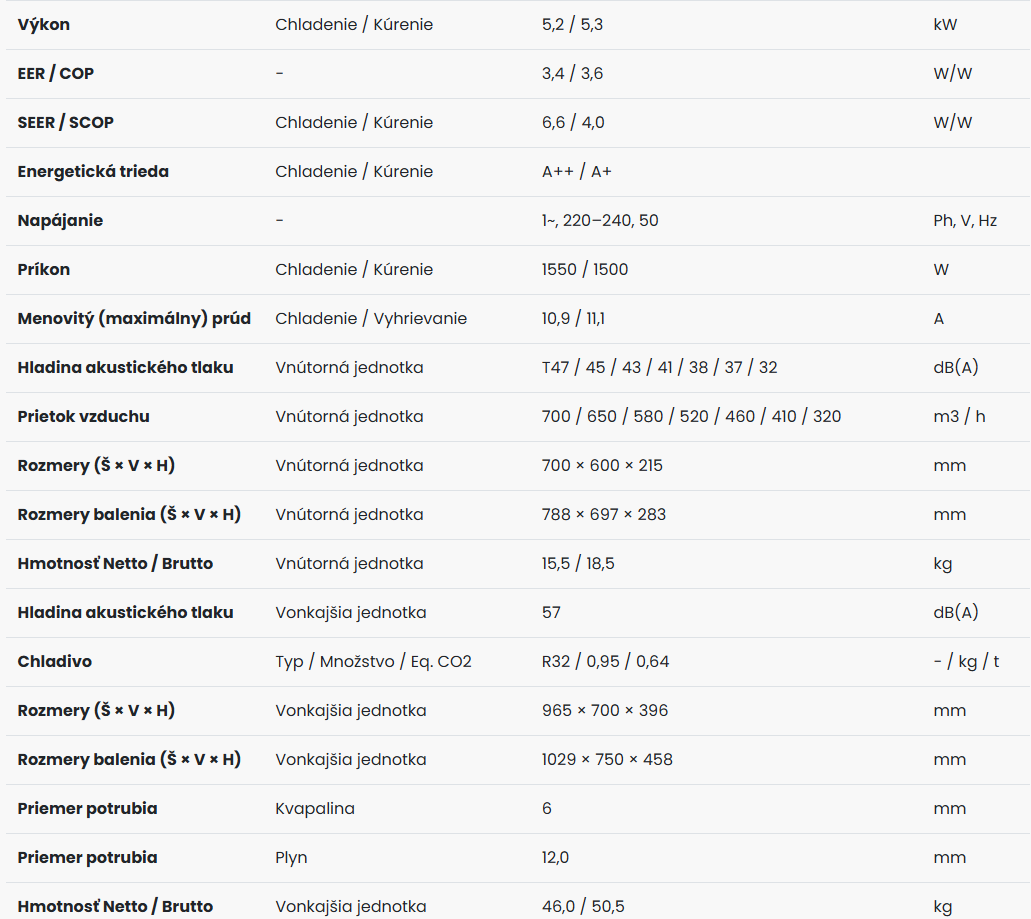Click the 788 × 697 × 283 packaging dimensions
This screenshot has height=919, width=1031.
click(x=604, y=515)
